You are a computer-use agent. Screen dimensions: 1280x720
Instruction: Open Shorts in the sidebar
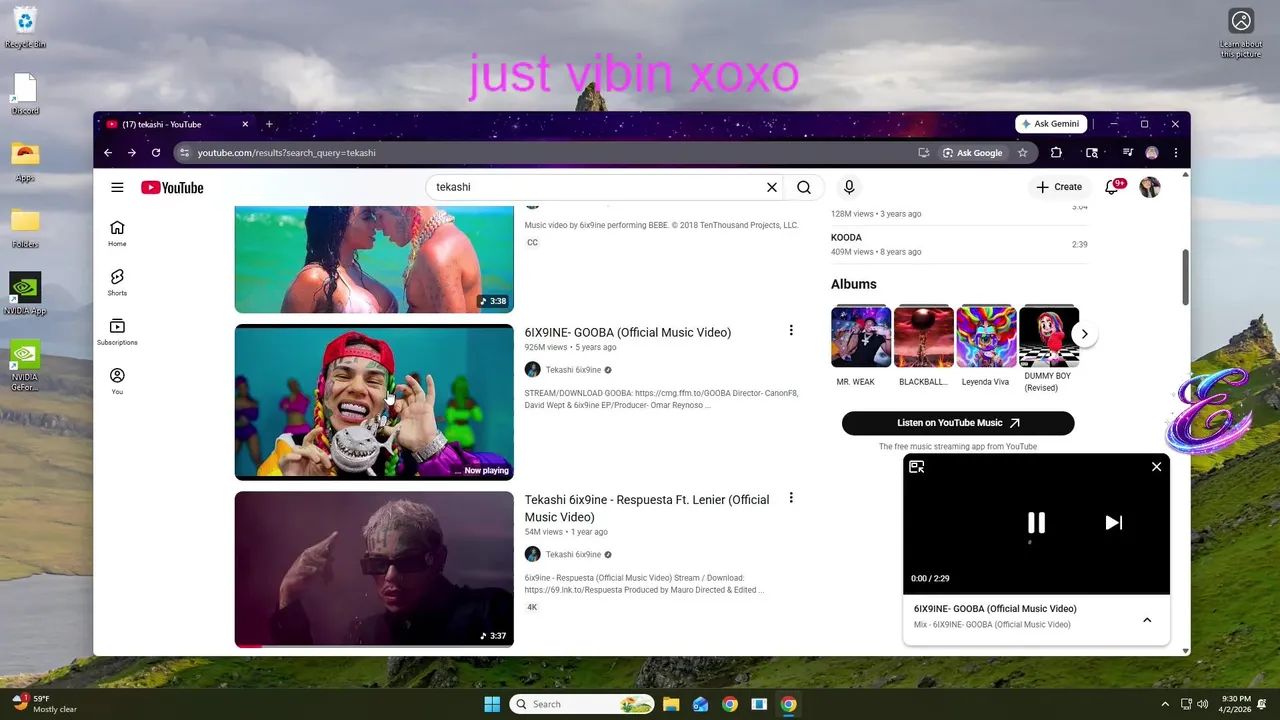click(117, 282)
